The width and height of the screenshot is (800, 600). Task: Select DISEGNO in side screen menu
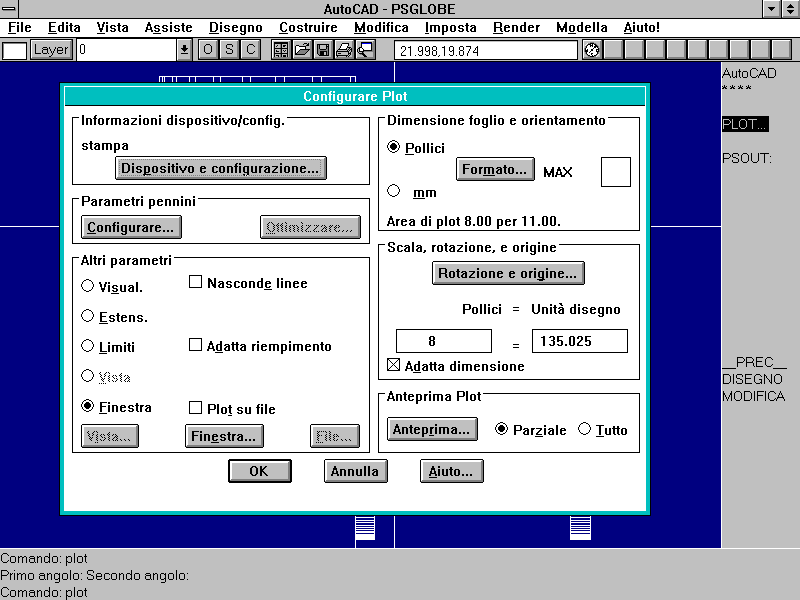(753, 379)
